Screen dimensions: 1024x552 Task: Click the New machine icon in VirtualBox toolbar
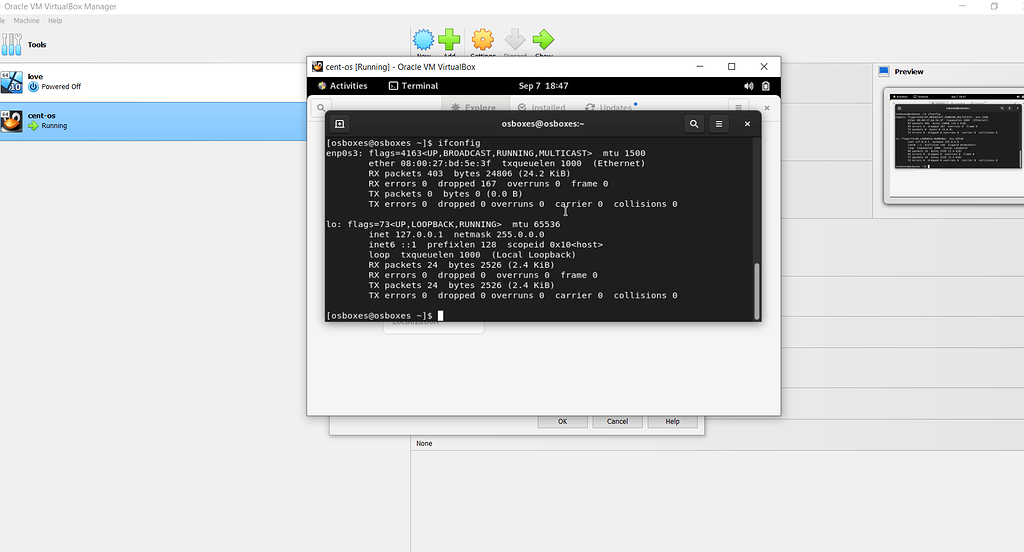(423, 40)
